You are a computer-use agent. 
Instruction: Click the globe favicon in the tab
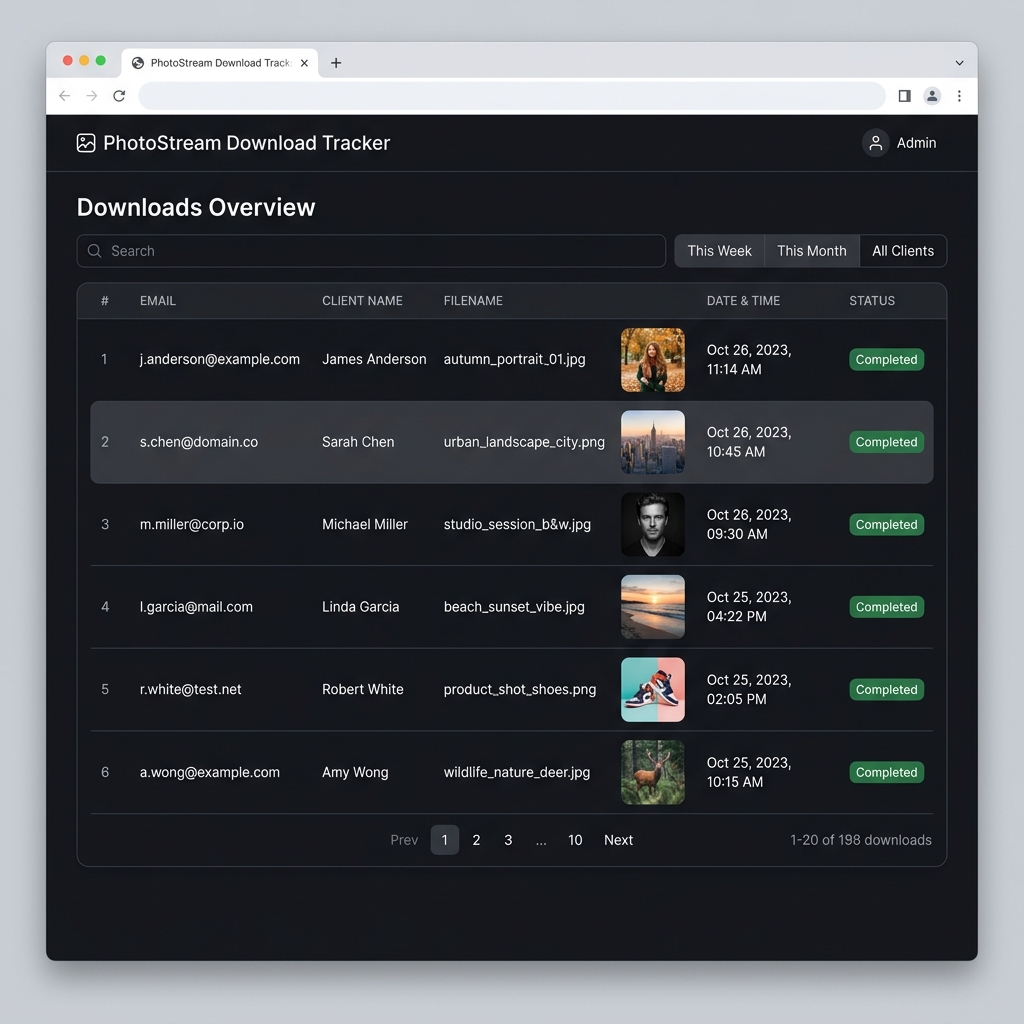click(138, 63)
